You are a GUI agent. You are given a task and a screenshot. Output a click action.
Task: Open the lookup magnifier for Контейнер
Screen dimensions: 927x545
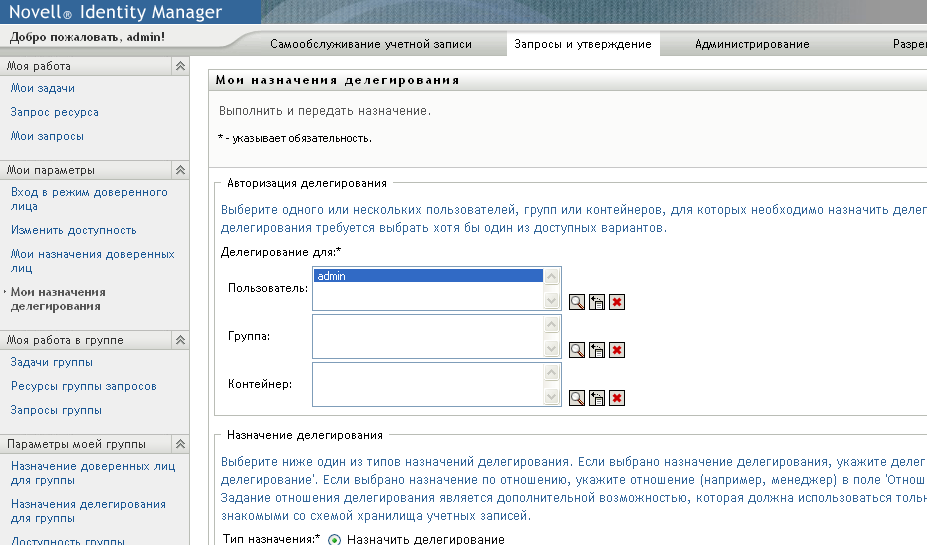coord(577,398)
